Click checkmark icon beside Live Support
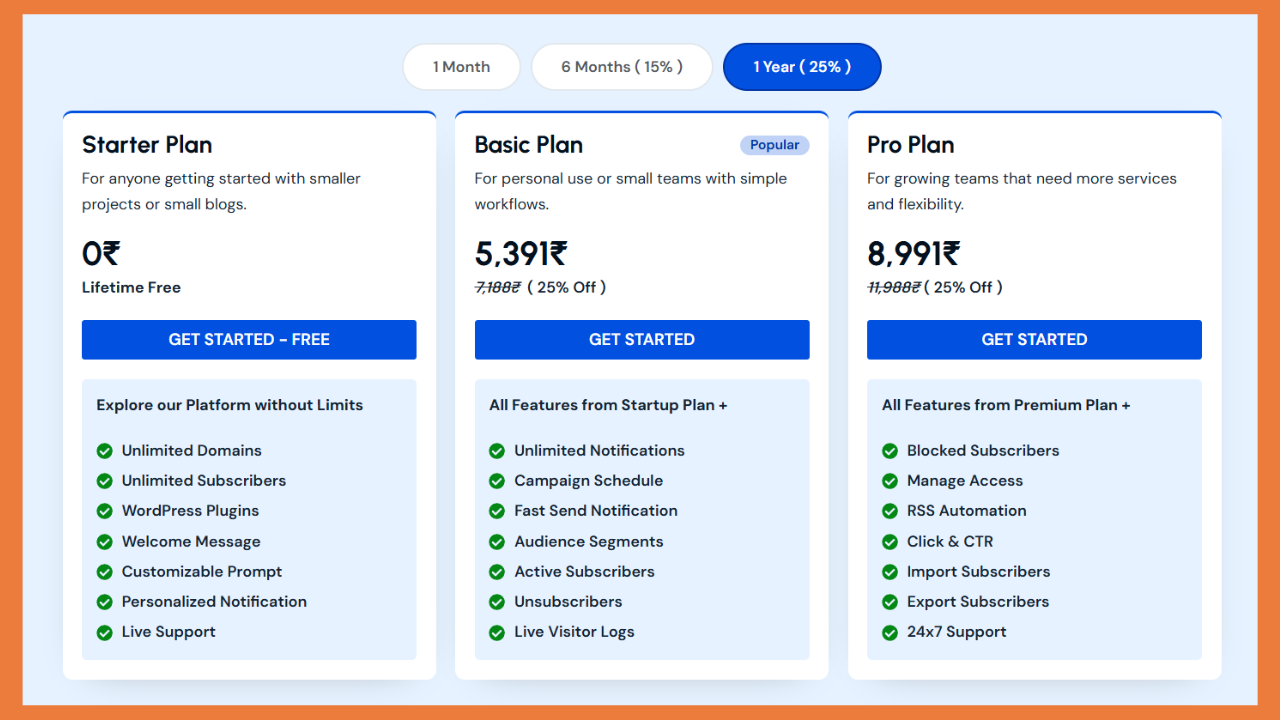 click(x=104, y=632)
